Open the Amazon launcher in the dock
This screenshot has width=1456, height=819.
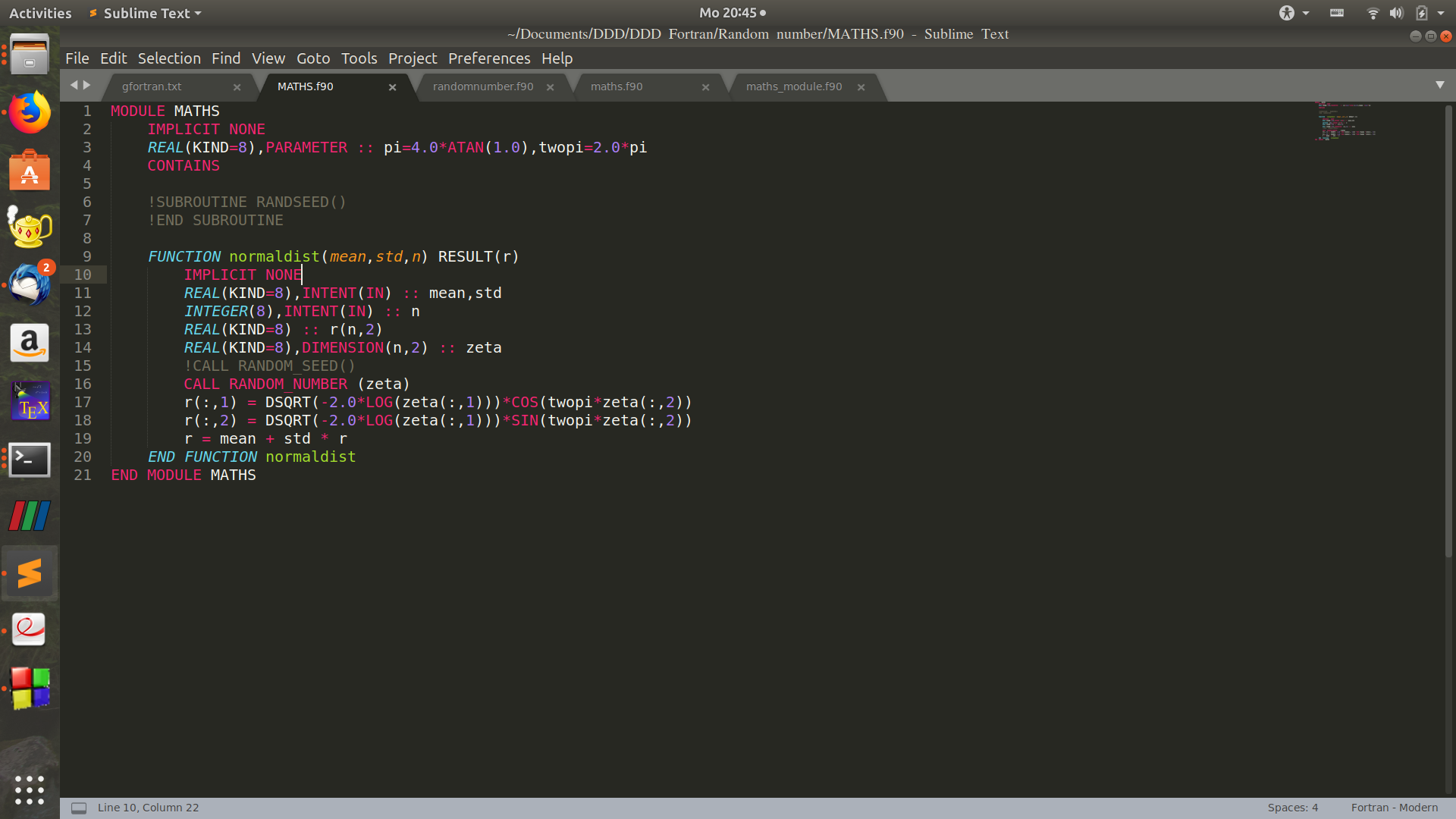pos(30,343)
